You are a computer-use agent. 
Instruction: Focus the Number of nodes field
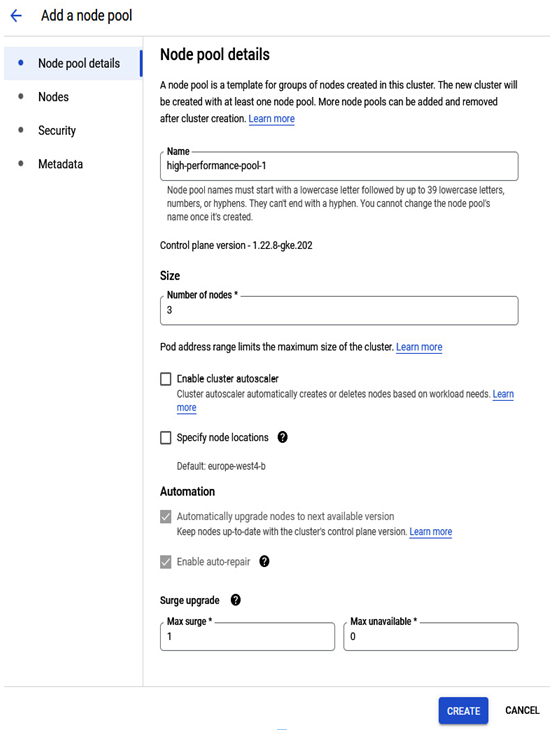pyautogui.click(x=339, y=310)
